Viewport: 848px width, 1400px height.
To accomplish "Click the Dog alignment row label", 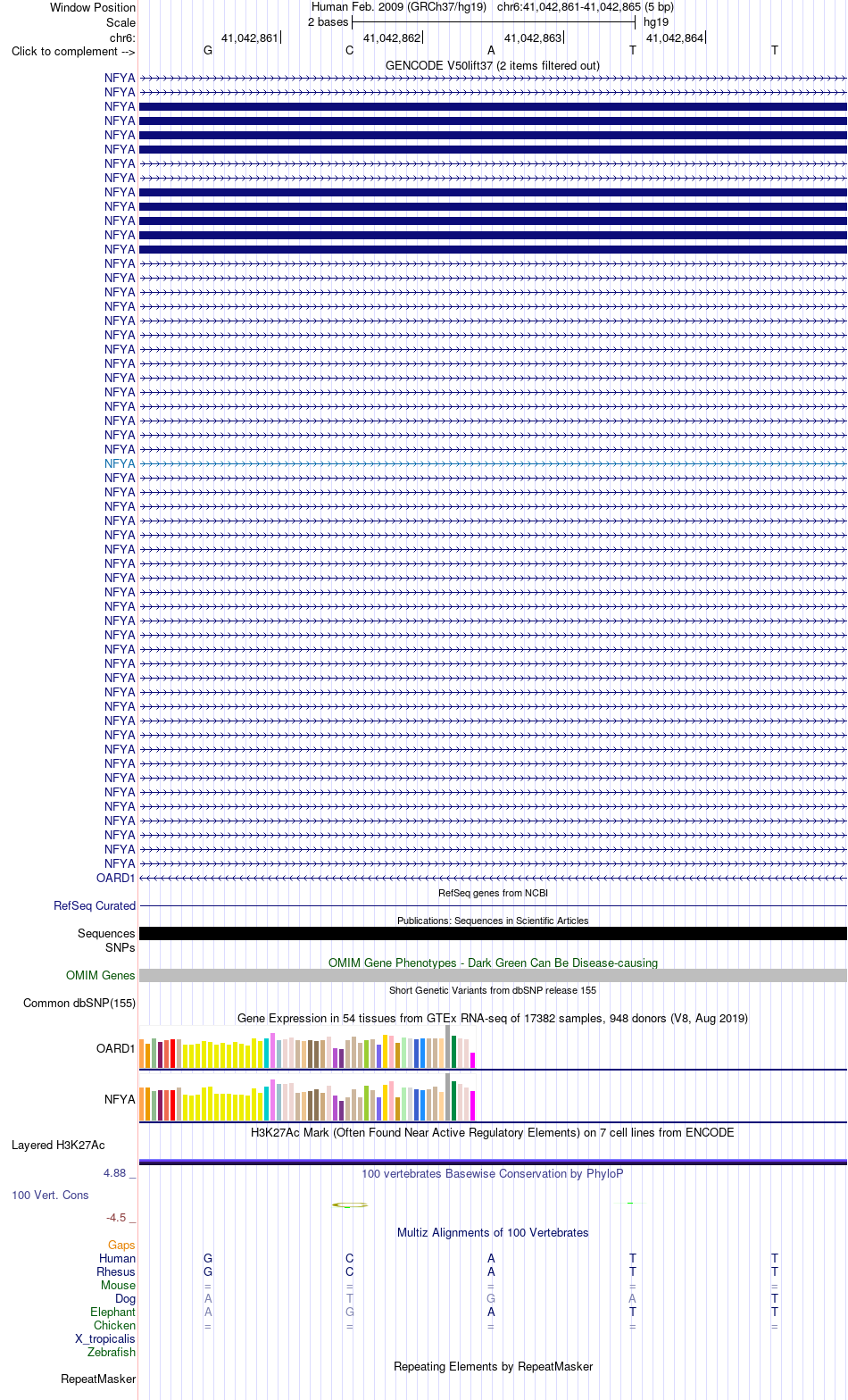I will [x=125, y=1298].
